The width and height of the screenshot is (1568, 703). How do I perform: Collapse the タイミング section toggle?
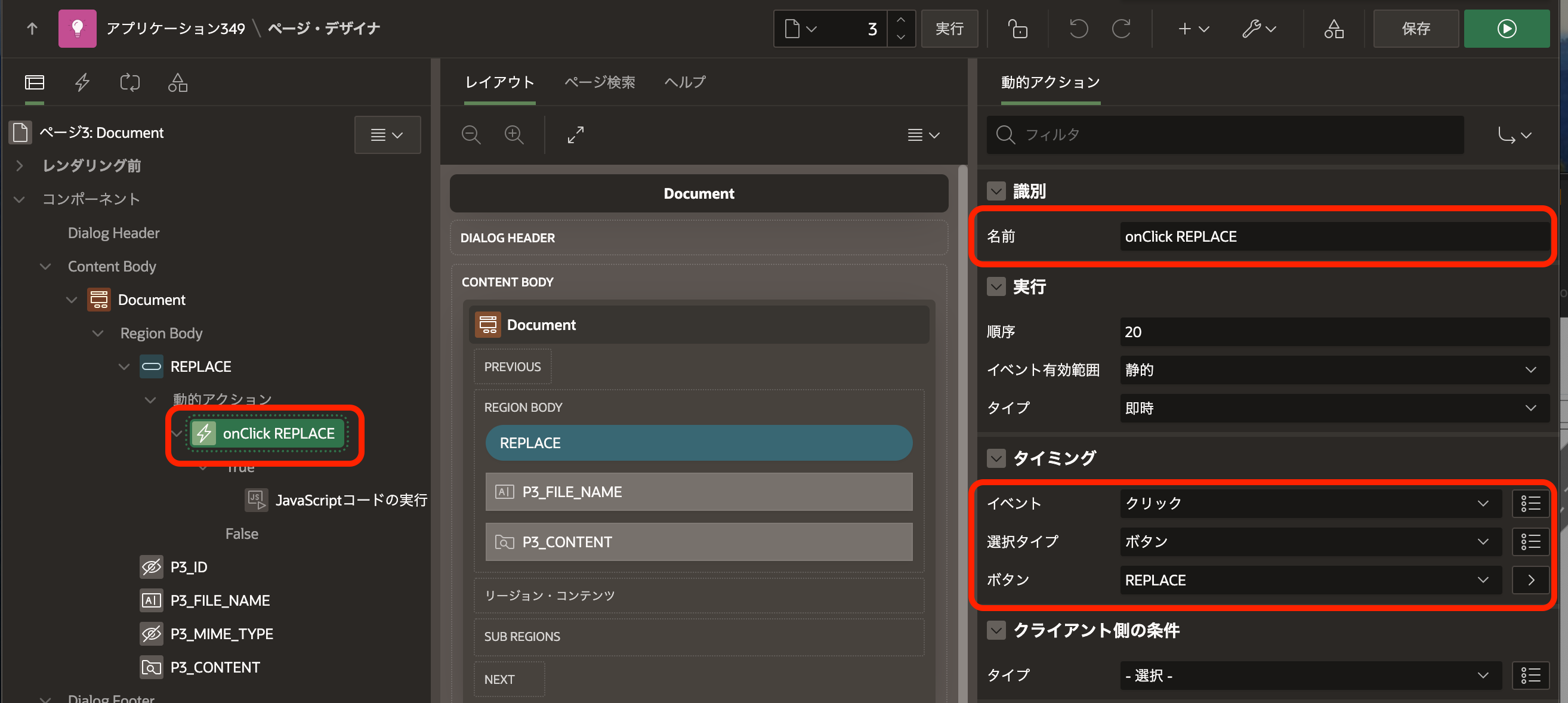[x=996, y=458]
